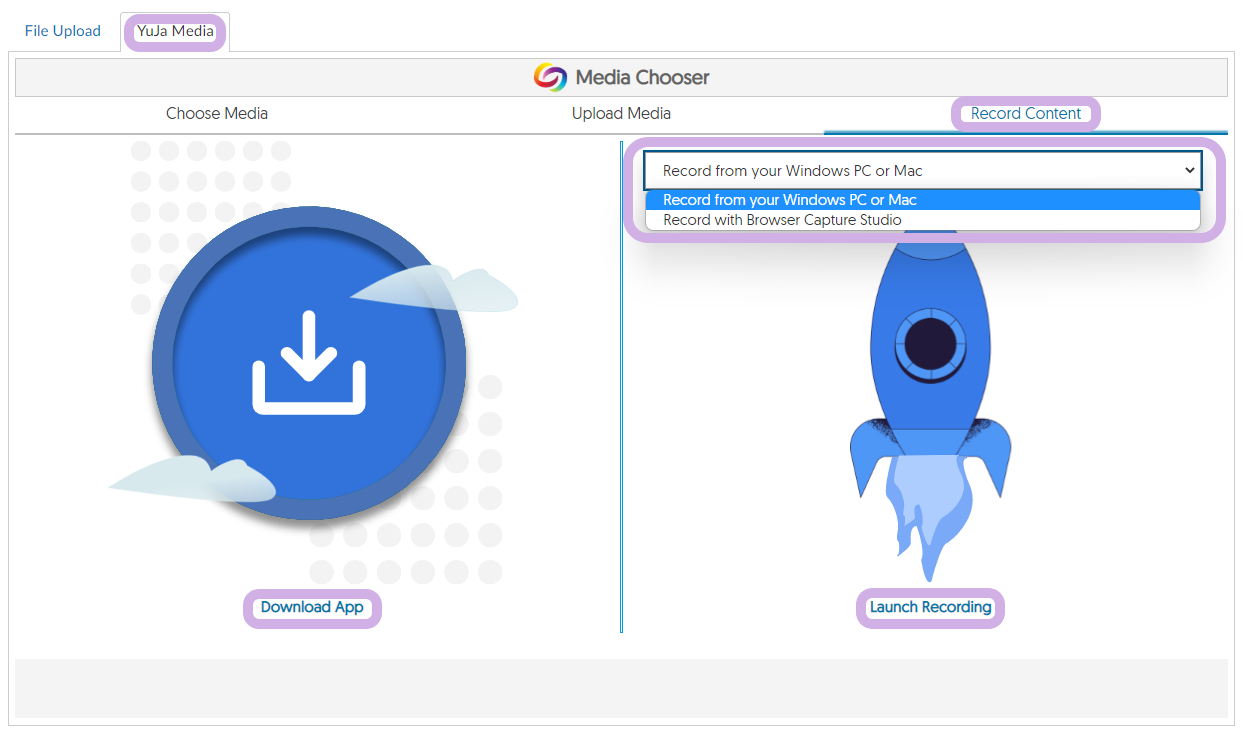Click the colorful YuJa Media Chooser logo
The width and height of the screenshot is (1243, 735).
(x=549, y=77)
